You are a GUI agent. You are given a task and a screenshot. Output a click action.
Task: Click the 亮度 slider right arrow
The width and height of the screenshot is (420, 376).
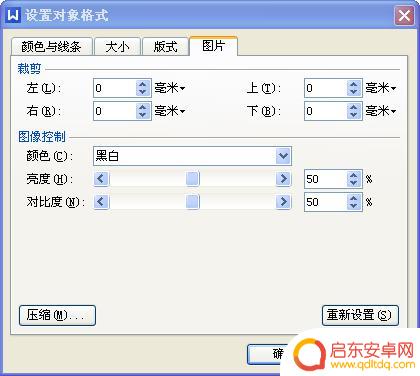(x=283, y=179)
